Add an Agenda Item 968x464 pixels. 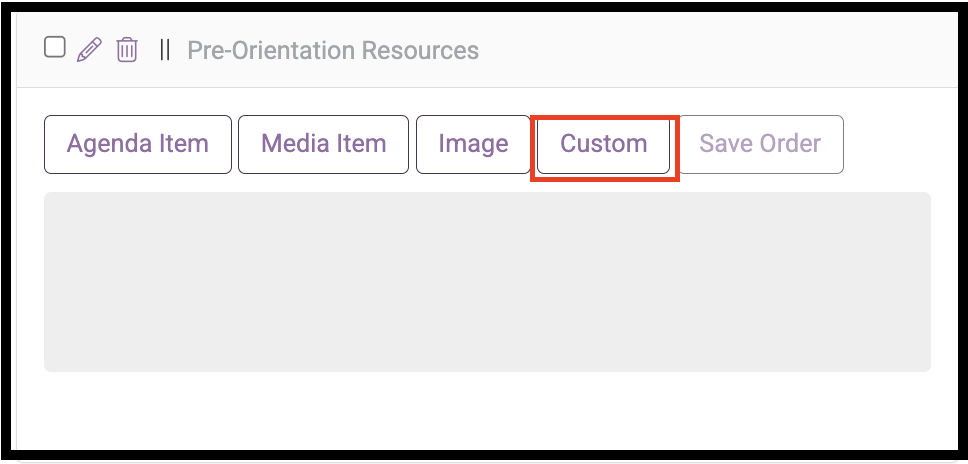138,144
